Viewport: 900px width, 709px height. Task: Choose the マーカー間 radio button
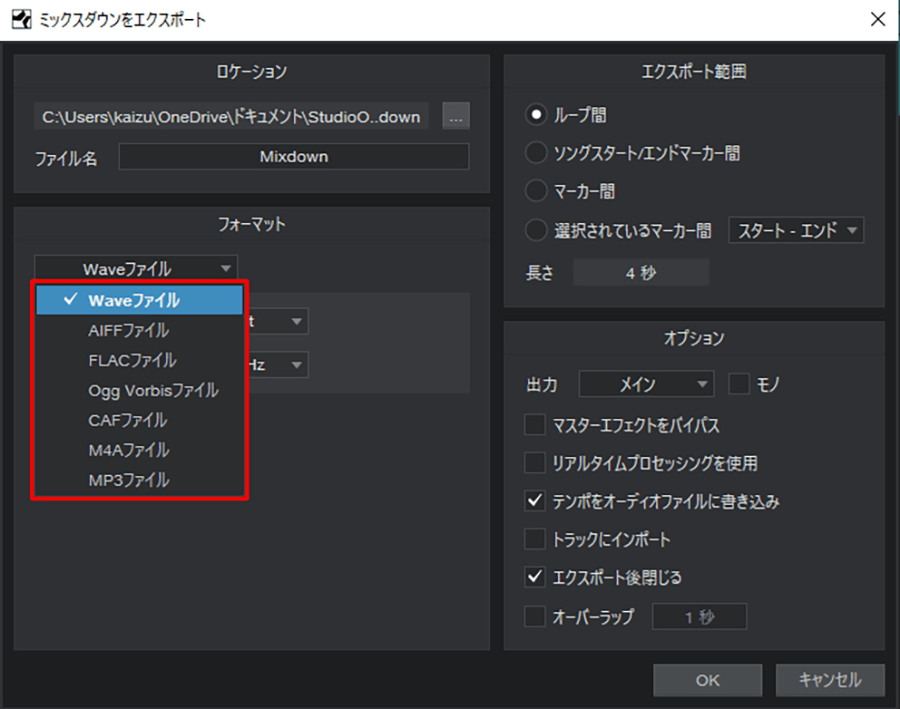pos(536,191)
